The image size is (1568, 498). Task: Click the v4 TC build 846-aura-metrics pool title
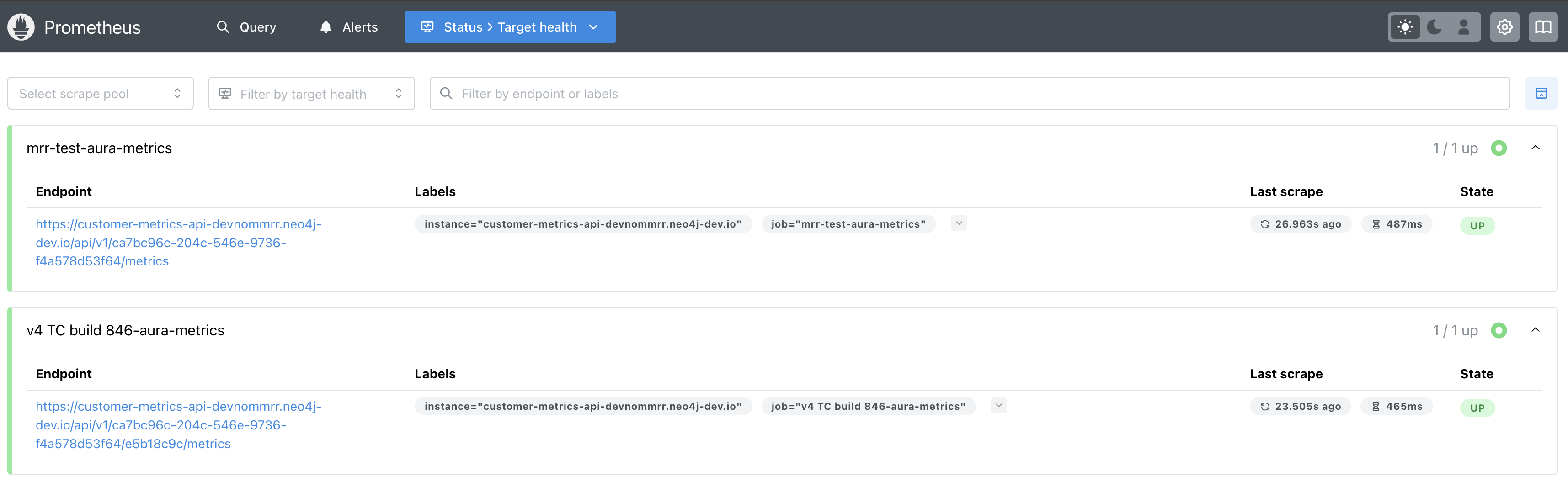125,330
